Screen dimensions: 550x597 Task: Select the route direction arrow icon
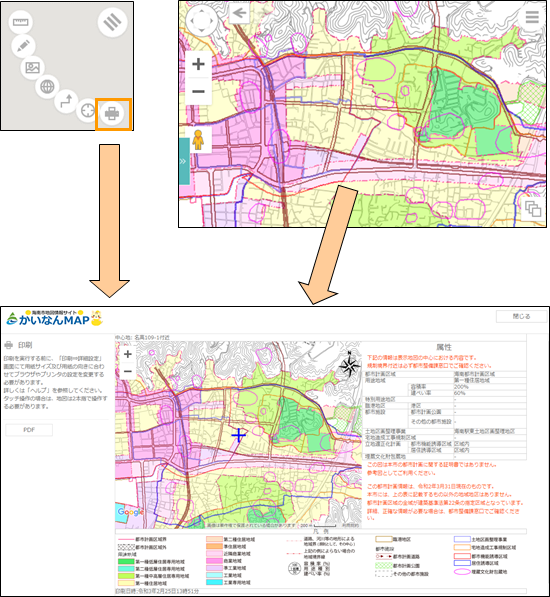coord(66,102)
